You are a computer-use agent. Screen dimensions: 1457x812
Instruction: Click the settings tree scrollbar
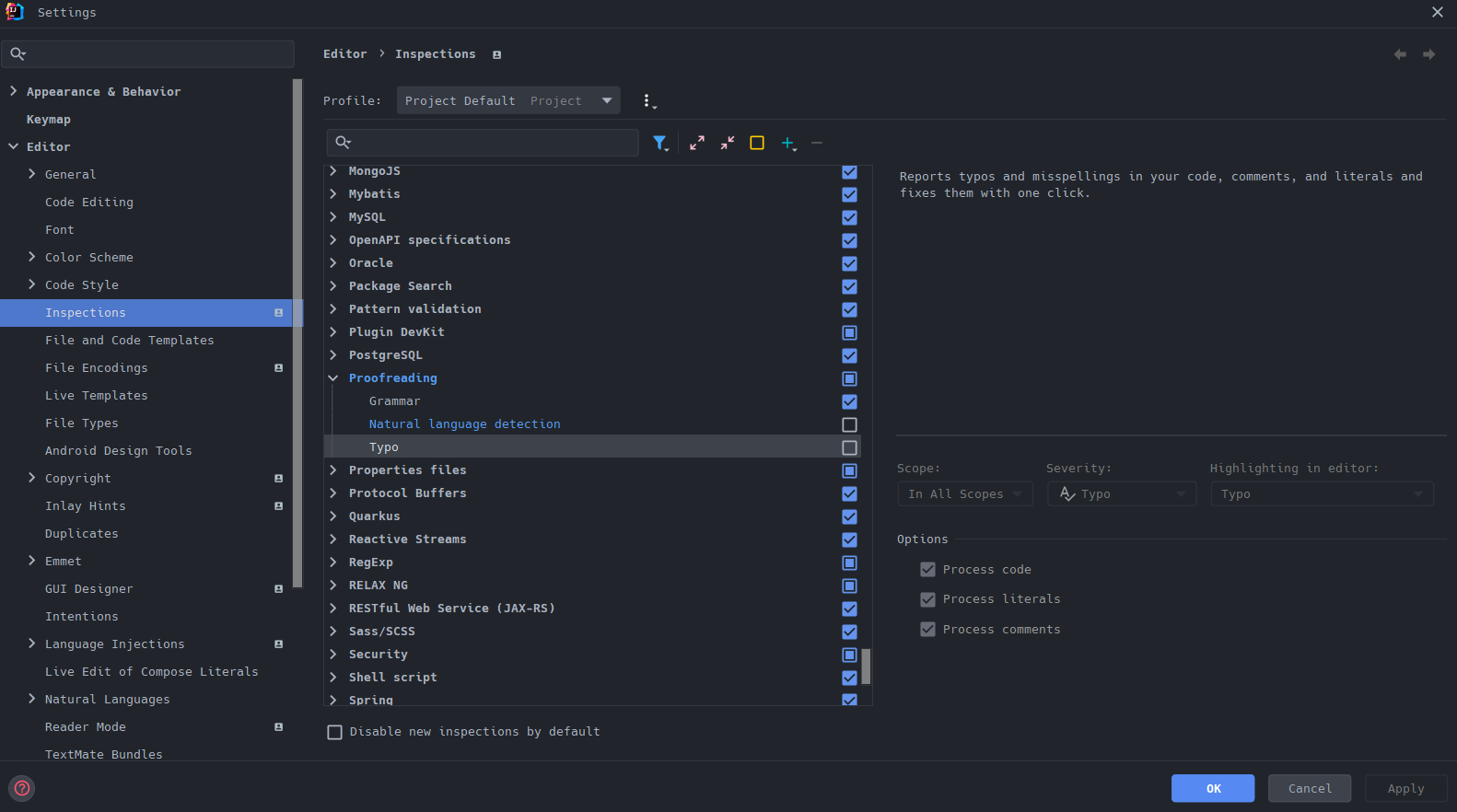pos(297,333)
